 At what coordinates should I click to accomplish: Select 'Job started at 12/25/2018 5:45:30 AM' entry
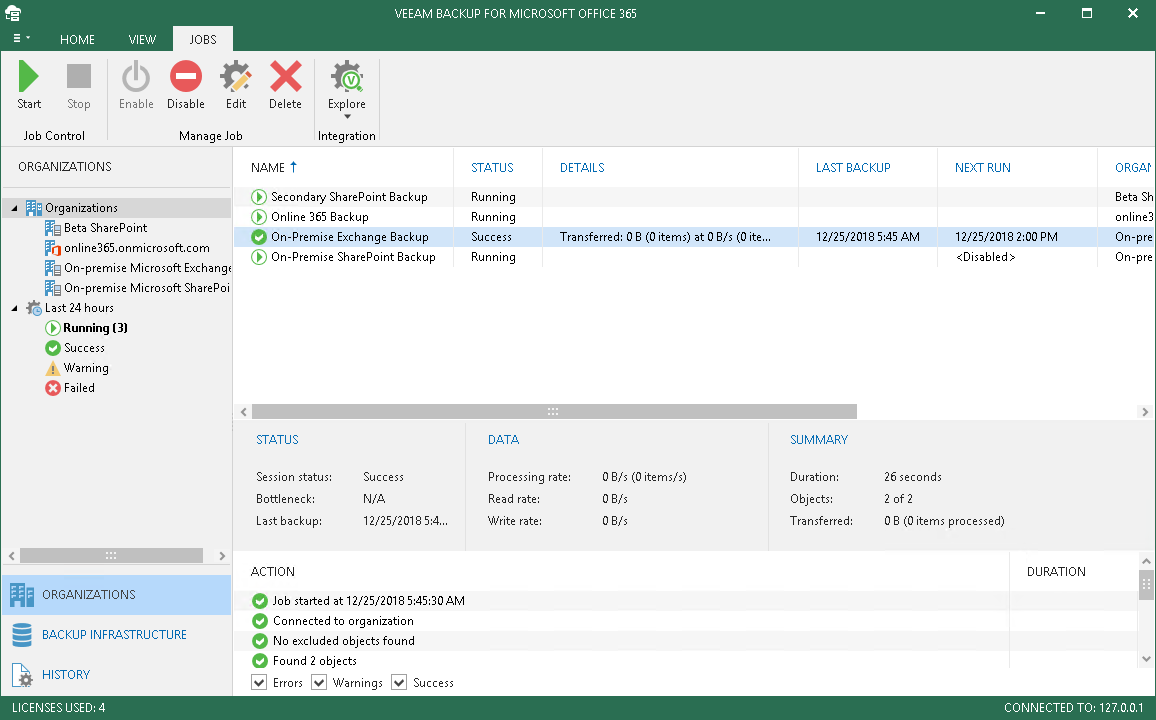pyautogui.click(x=368, y=601)
